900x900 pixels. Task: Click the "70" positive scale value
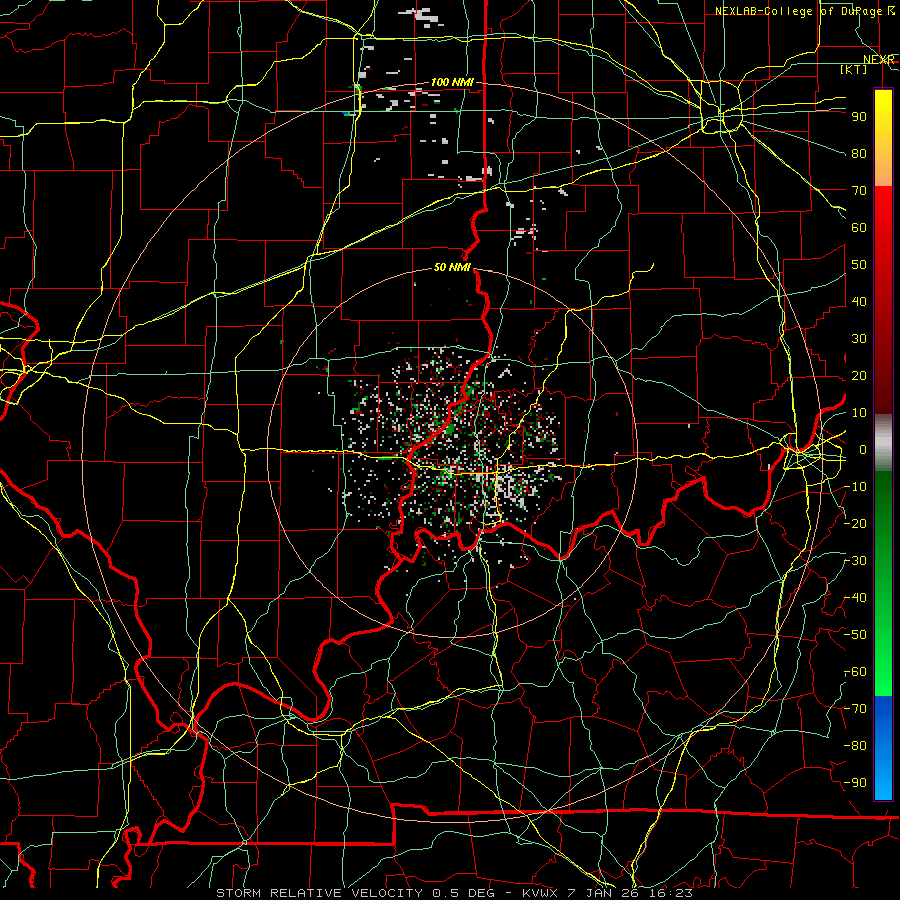coord(859,191)
